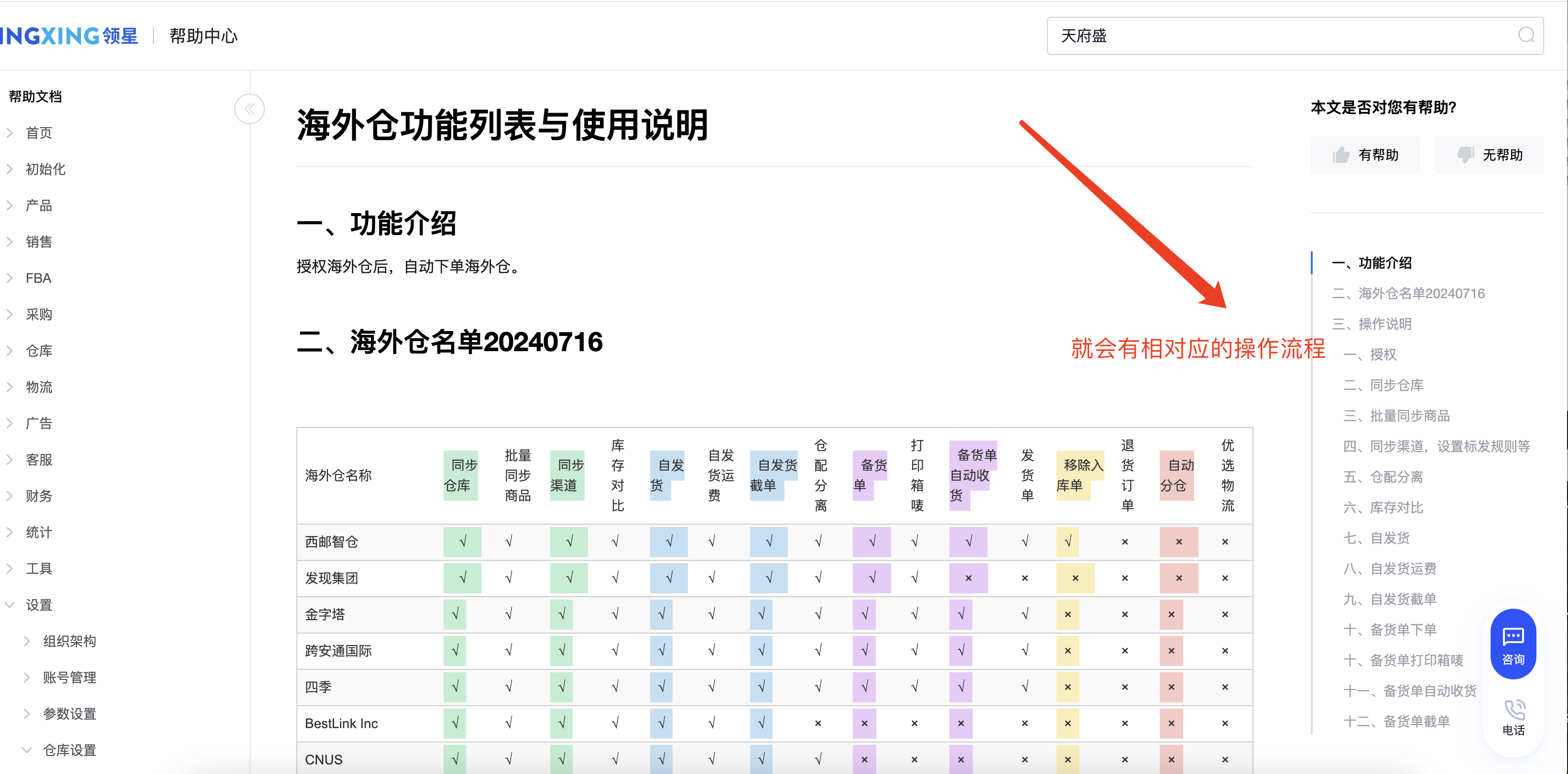Expand the 首页 chevron in sidebar
Image resolution: width=1568 pixels, height=774 pixels.
click(10, 133)
